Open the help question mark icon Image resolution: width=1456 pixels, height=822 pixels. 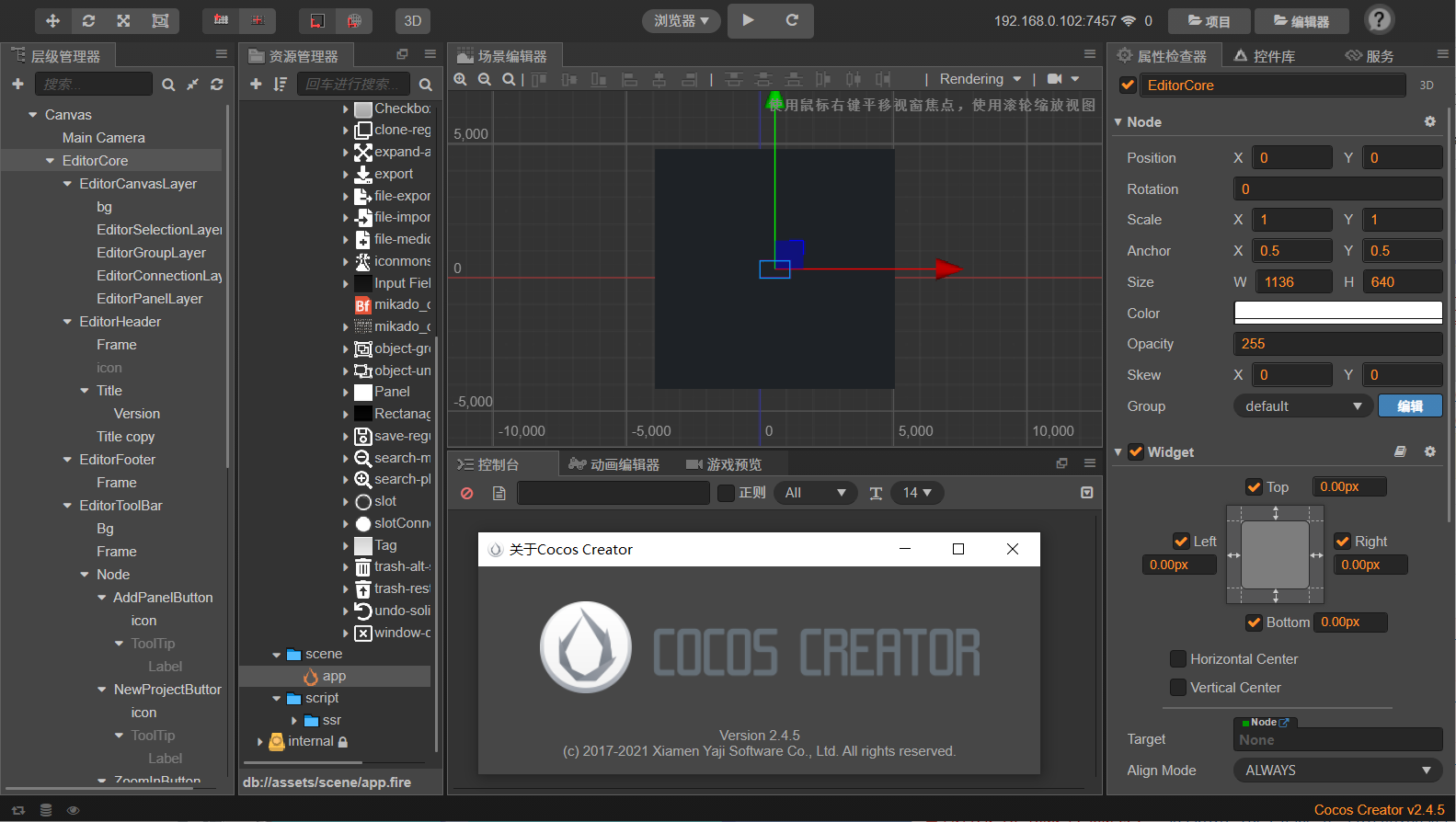pos(1379,19)
